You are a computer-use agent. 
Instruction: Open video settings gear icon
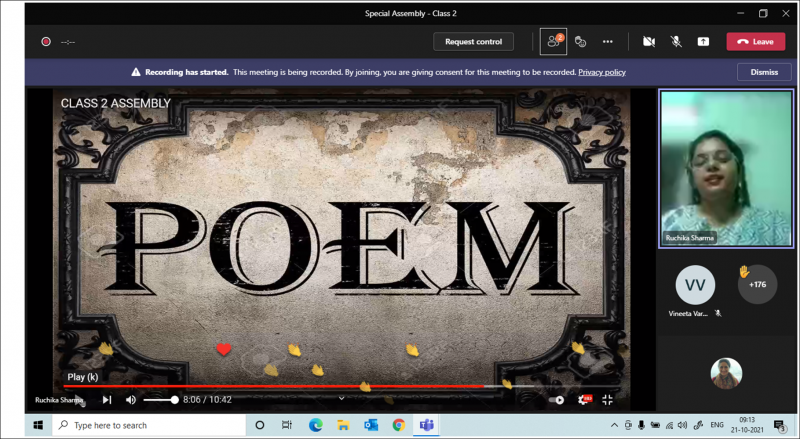tap(583, 400)
